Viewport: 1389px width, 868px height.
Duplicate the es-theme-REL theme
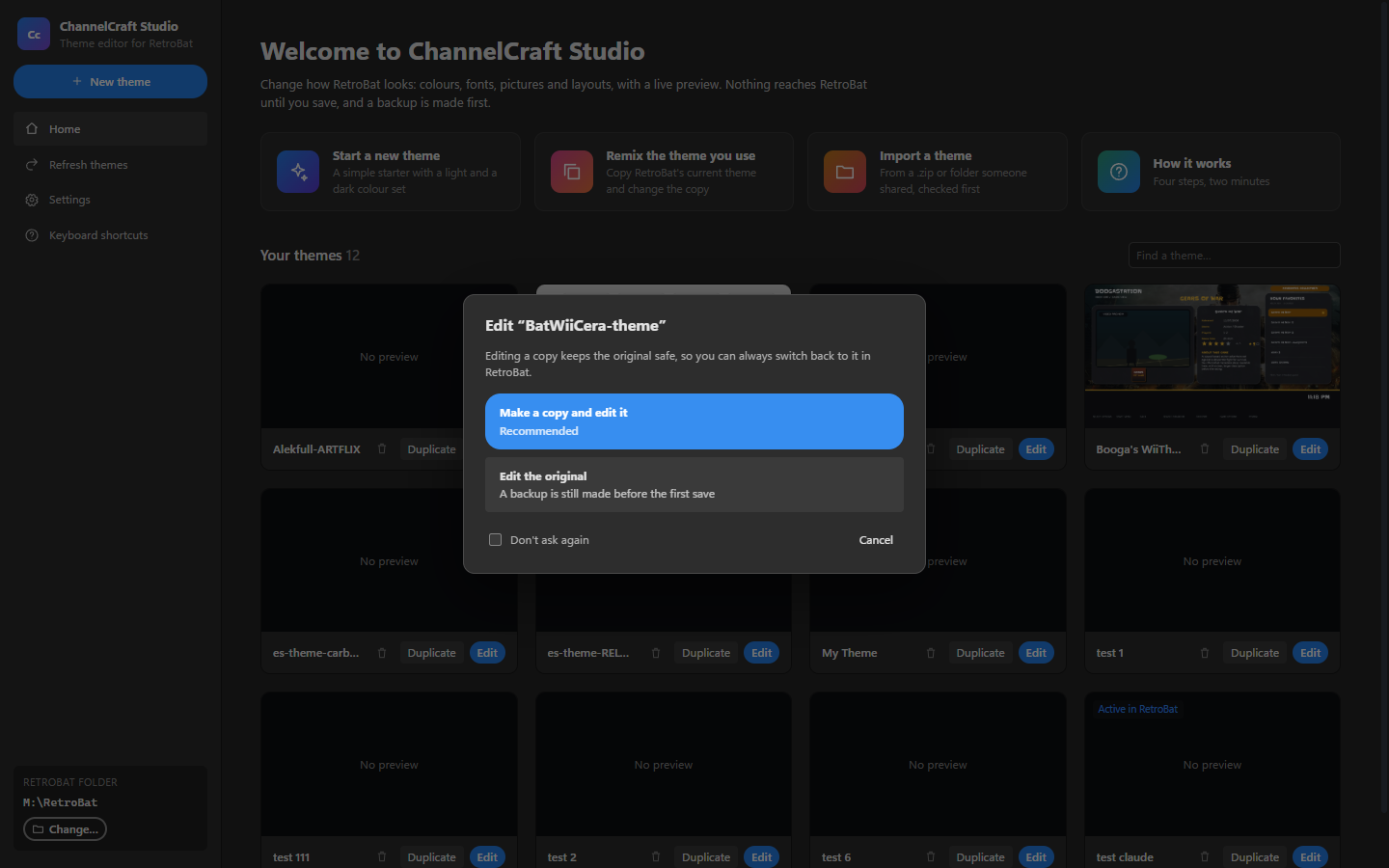pyautogui.click(x=706, y=653)
